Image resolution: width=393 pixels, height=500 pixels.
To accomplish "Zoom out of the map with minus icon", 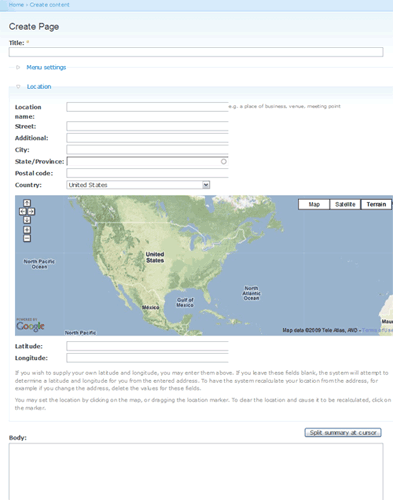I will (27, 238).
